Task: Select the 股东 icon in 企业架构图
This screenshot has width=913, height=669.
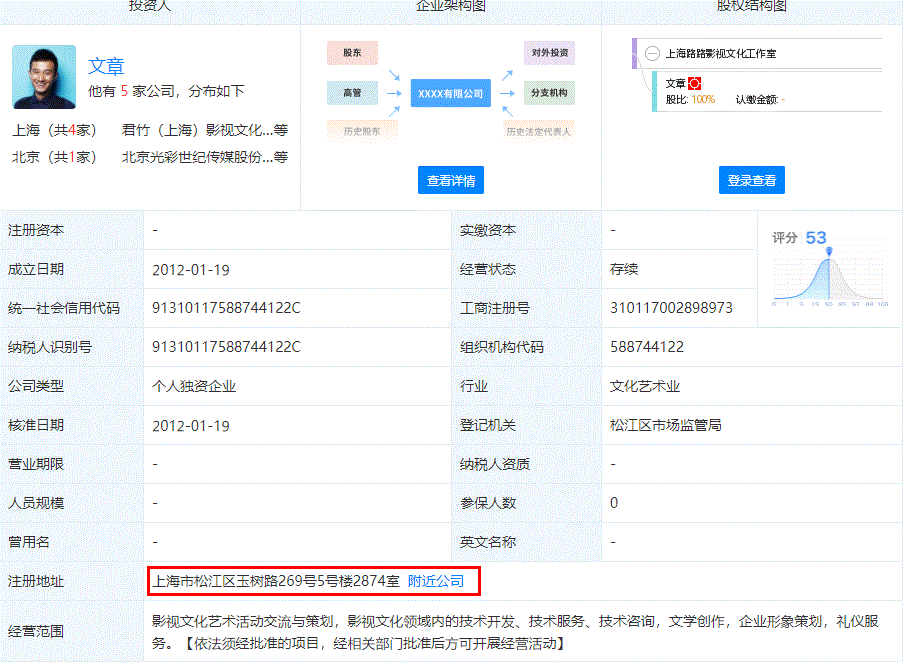Action: click(352, 52)
